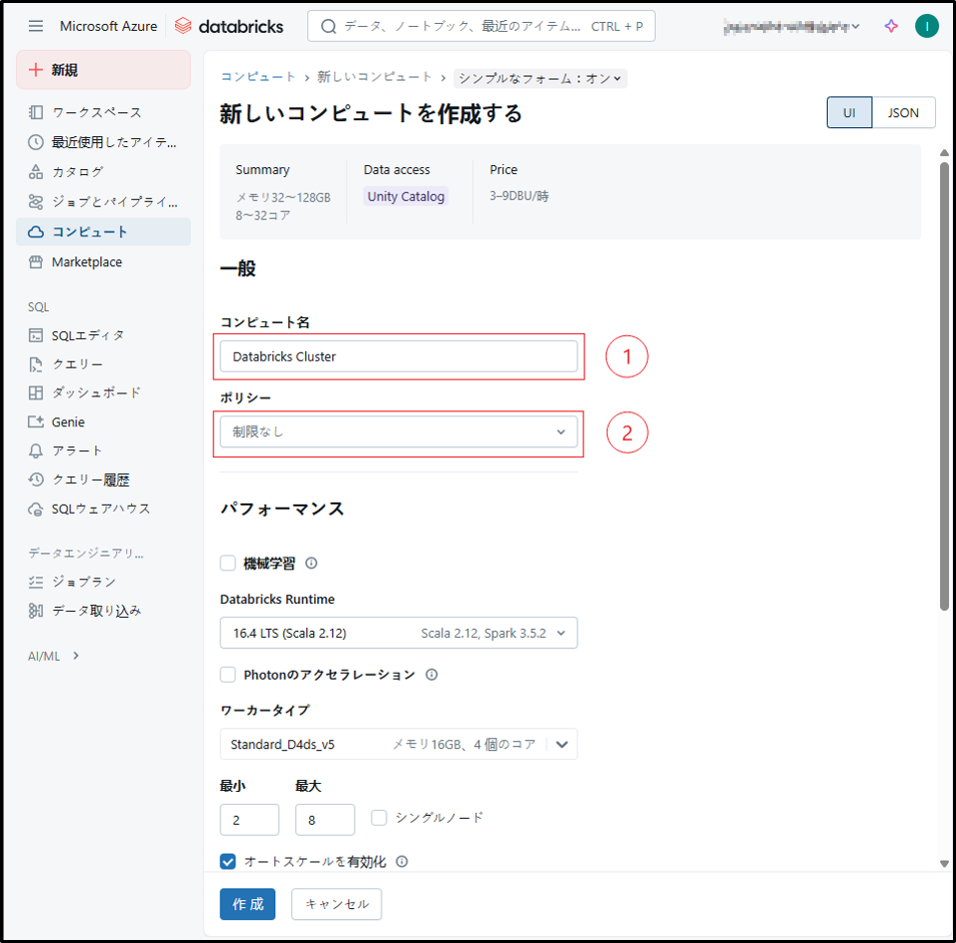Click the 作成 button
956x943 pixels.
[x=247, y=904]
